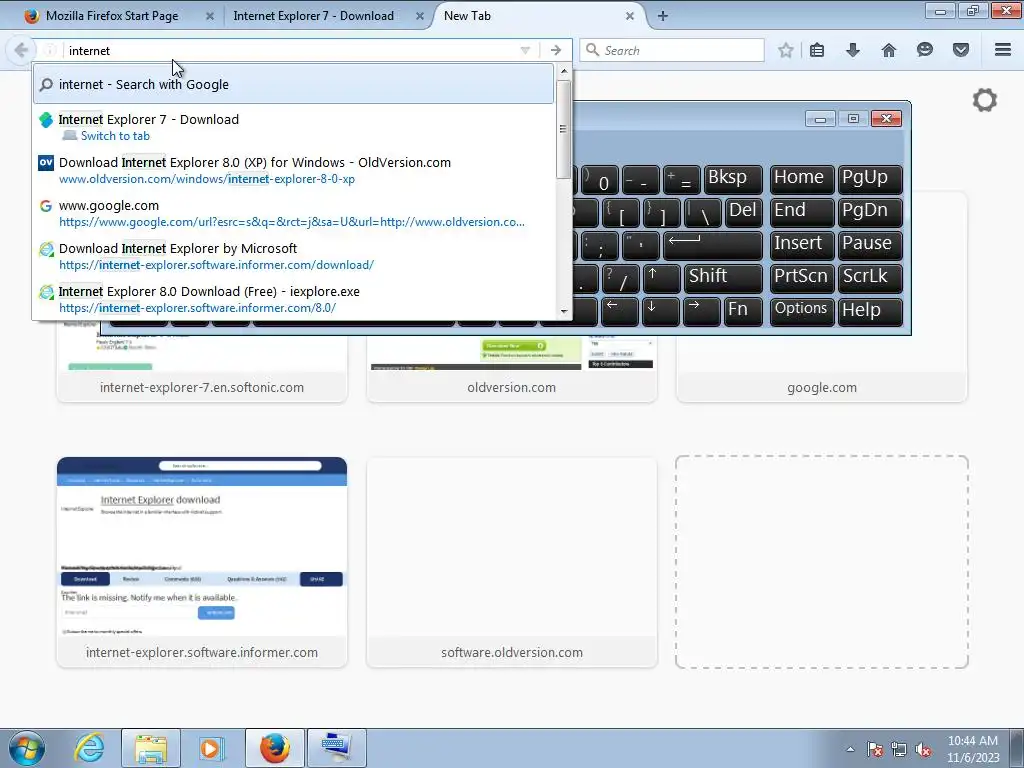The width and height of the screenshot is (1024, 768).
Task: Click PgDn key on on-screen keyboard
Action: 870,212
